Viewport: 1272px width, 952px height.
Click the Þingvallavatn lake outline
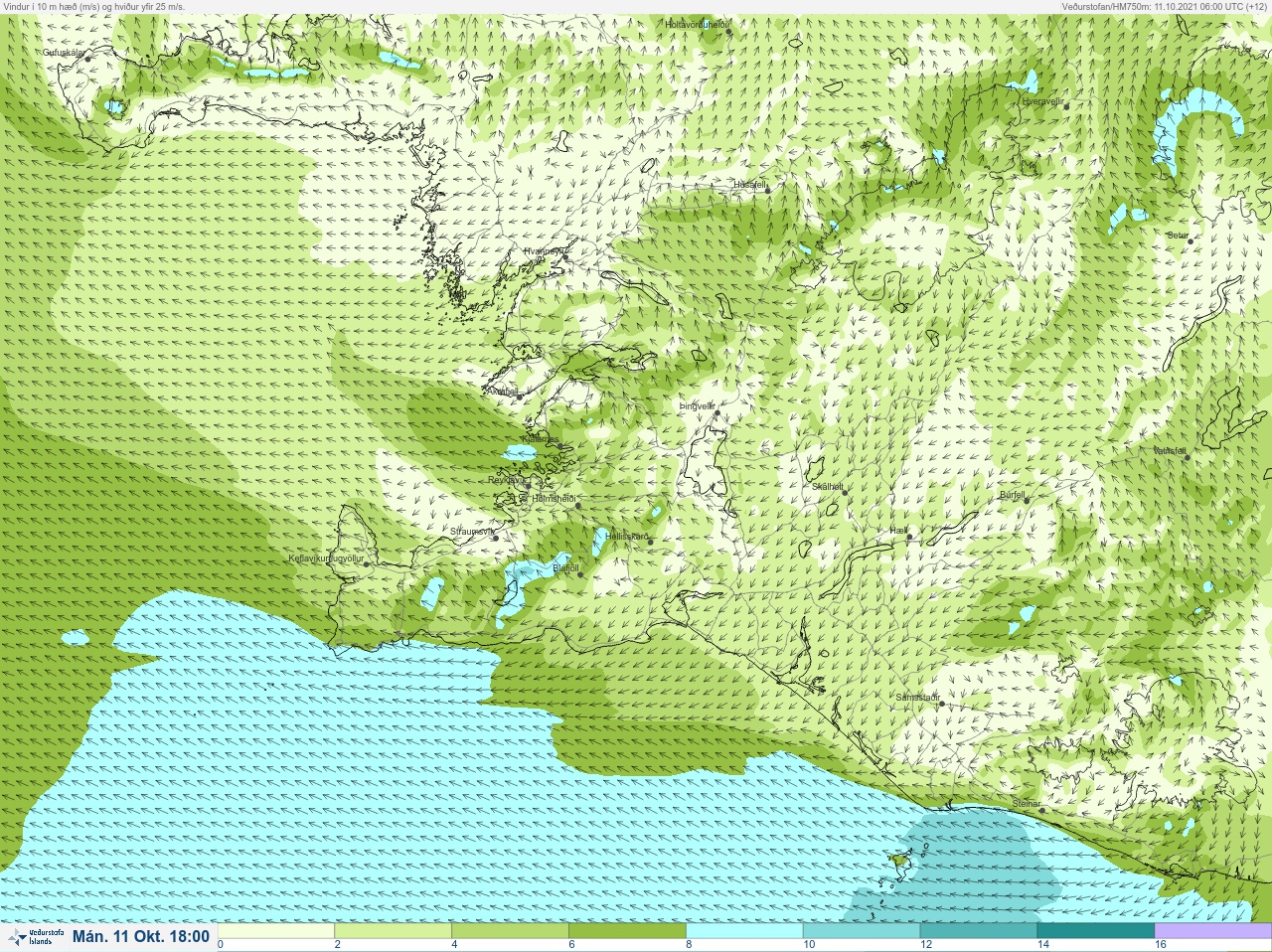706,461
